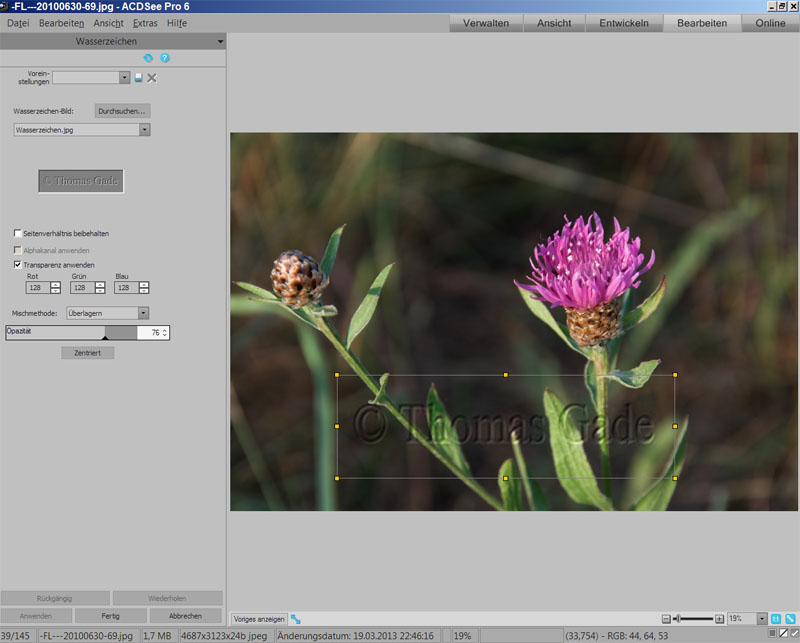Click the zoom out minus icon
The height and width of the screenshot is (643, 800).
point(666,619)
